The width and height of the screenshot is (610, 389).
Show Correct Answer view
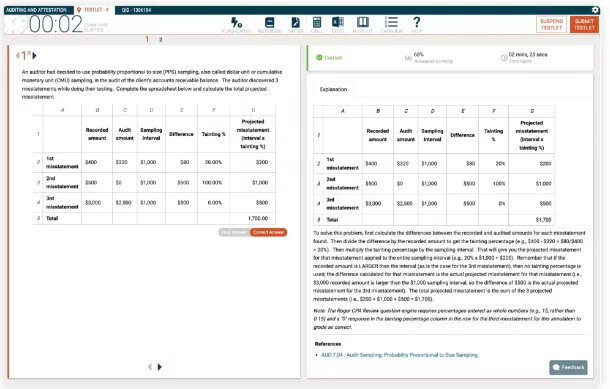(268, 232)
